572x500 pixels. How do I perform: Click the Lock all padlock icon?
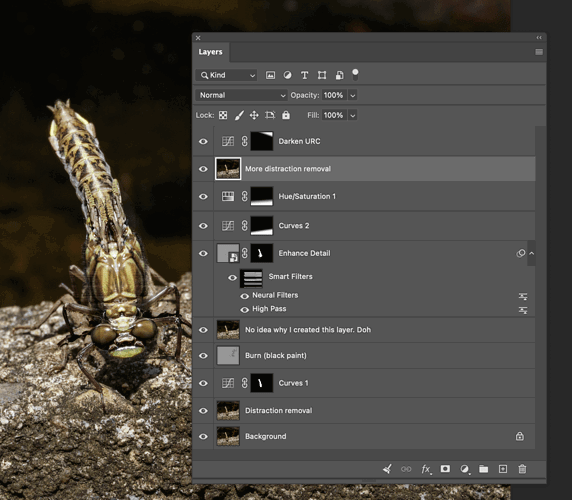286,115
